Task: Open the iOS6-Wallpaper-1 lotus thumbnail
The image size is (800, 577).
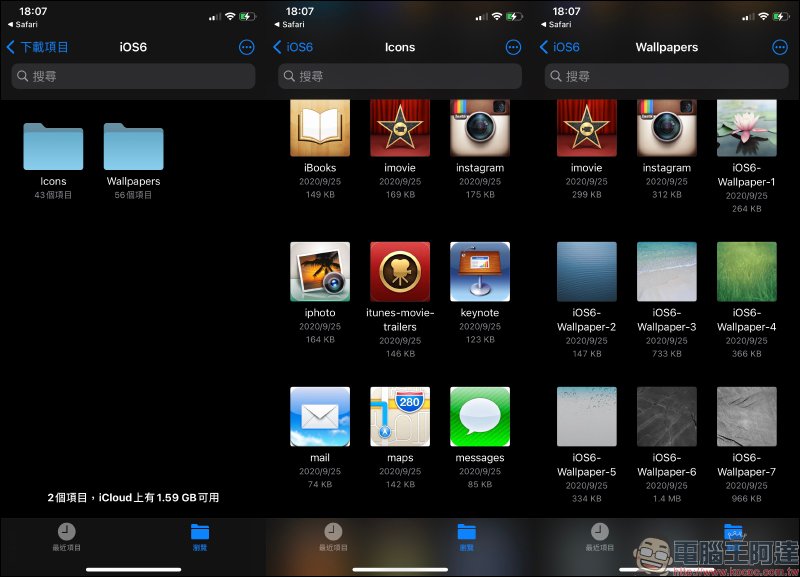Action: 746,127
